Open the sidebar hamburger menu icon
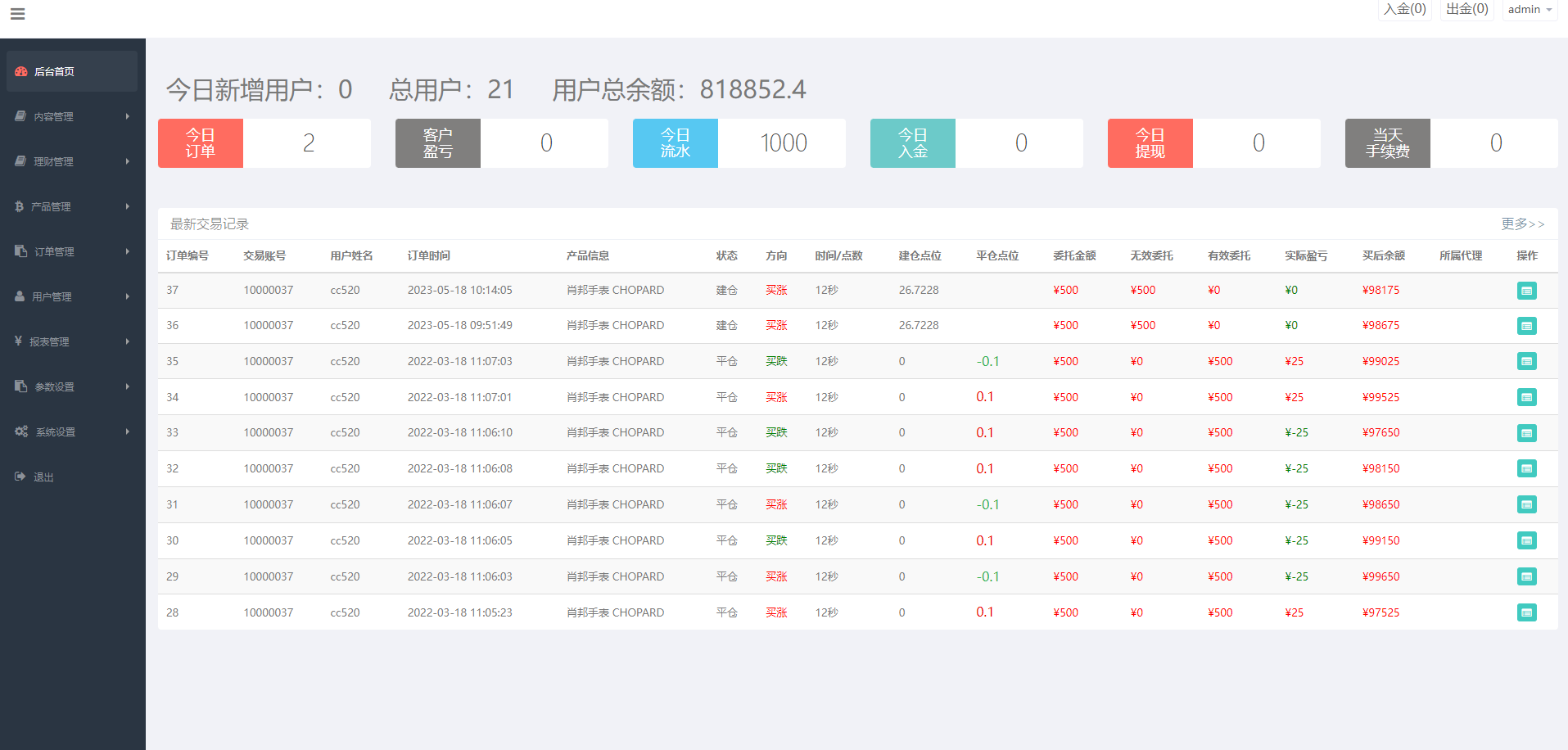 [17, 13]
